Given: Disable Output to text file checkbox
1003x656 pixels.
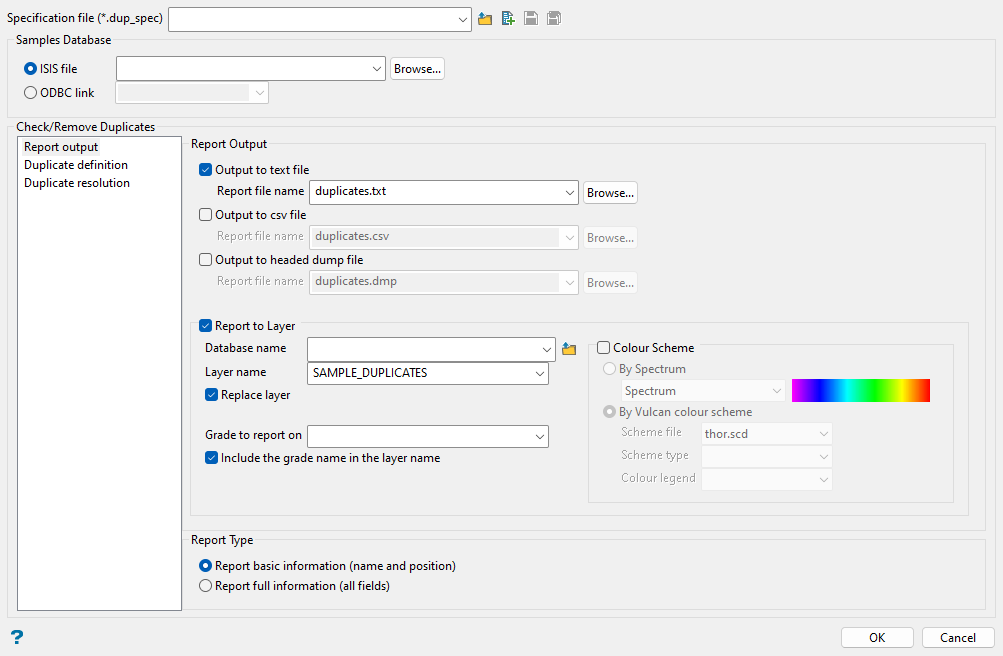Looking at the screenshot, I should [x=206, y=170].
